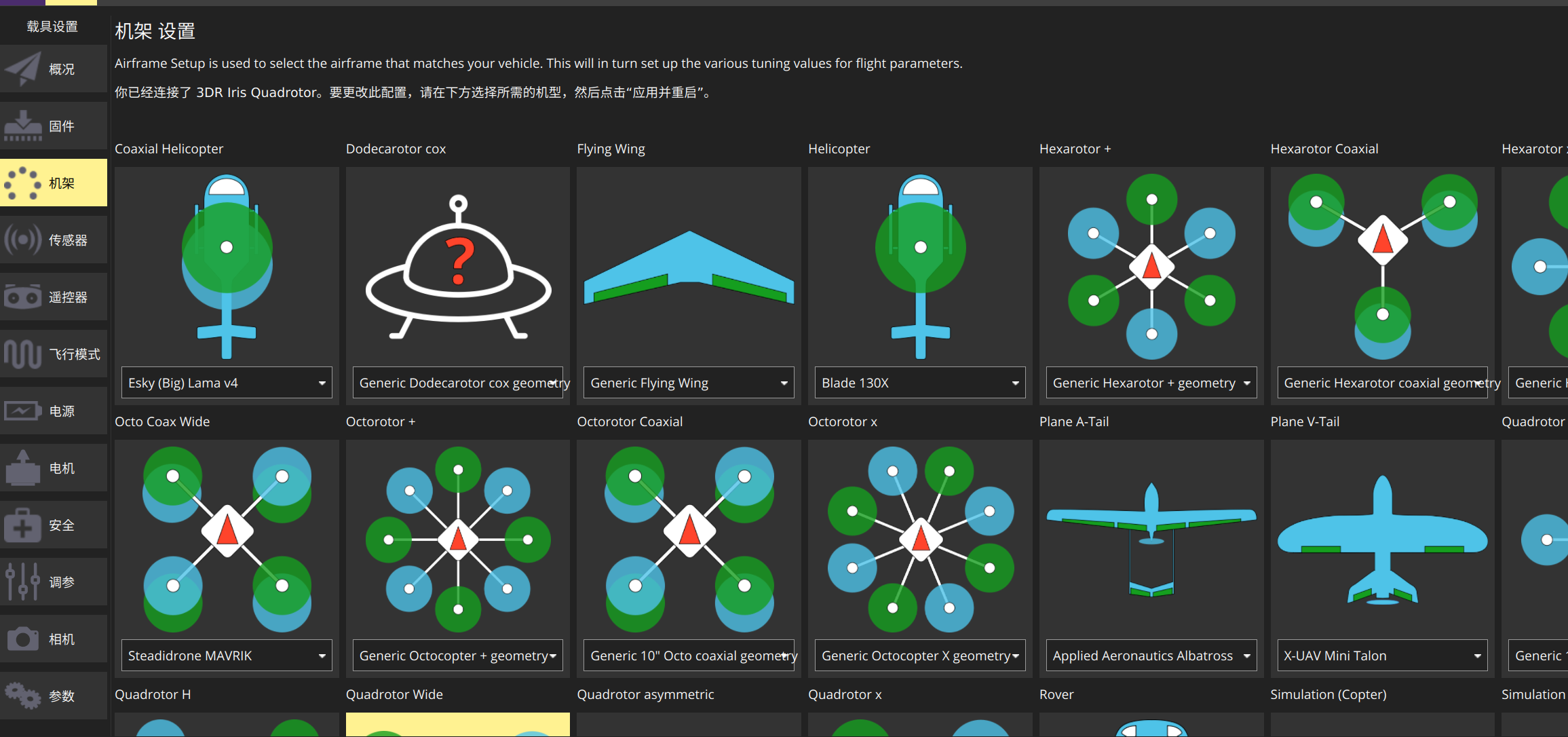
Task: Pick the Plane A-Tail airframe image
Action: click(1151, 540)
